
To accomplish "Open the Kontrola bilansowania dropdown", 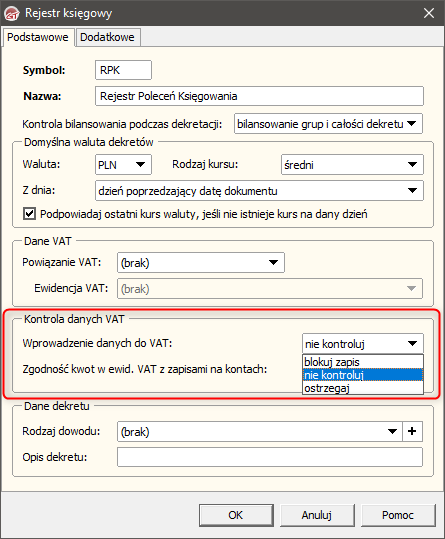I will click(329, 124).
